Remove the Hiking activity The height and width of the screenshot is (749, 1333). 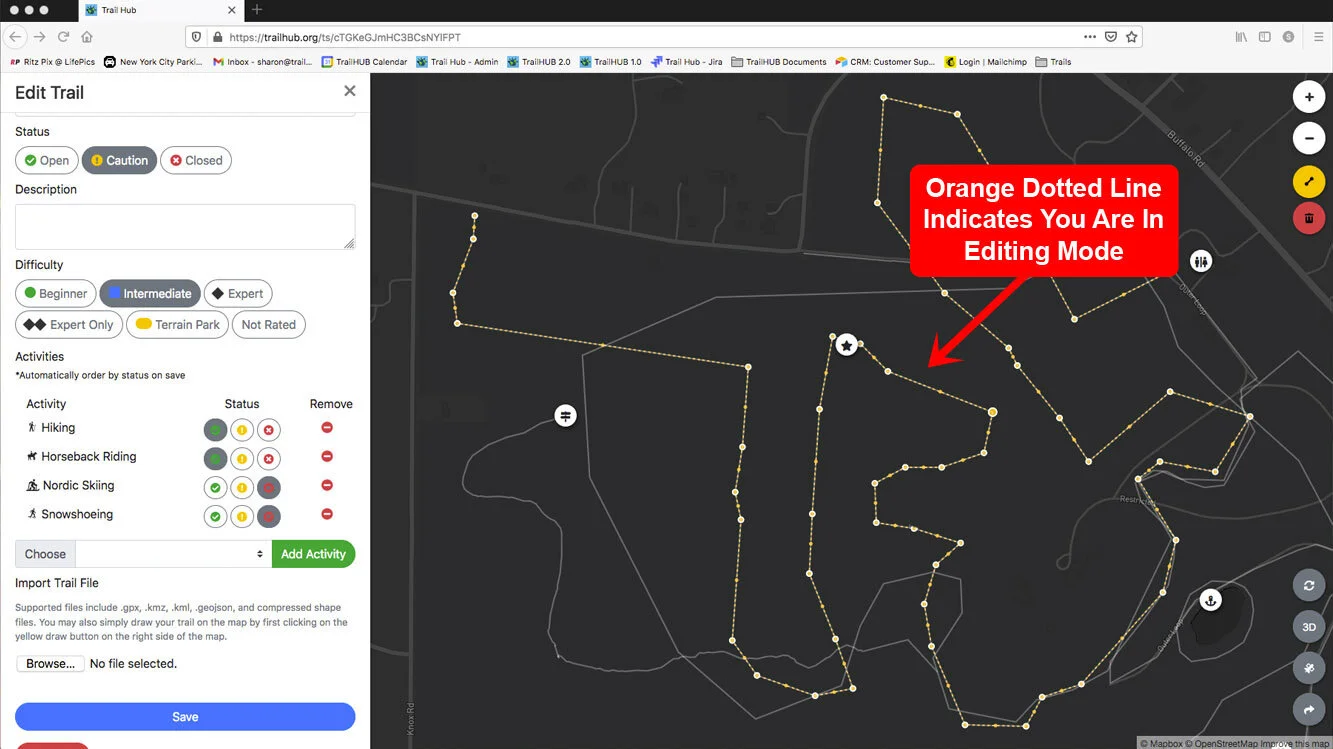[x=327, y=428]
